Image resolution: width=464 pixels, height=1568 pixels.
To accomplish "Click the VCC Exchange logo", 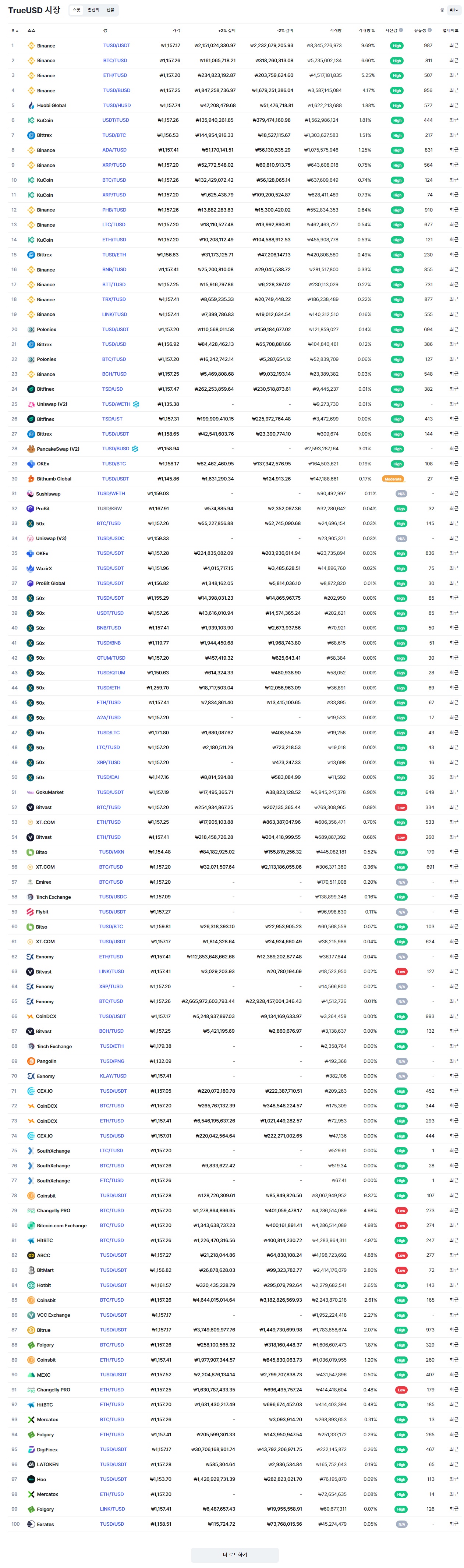I will 31,1315.
